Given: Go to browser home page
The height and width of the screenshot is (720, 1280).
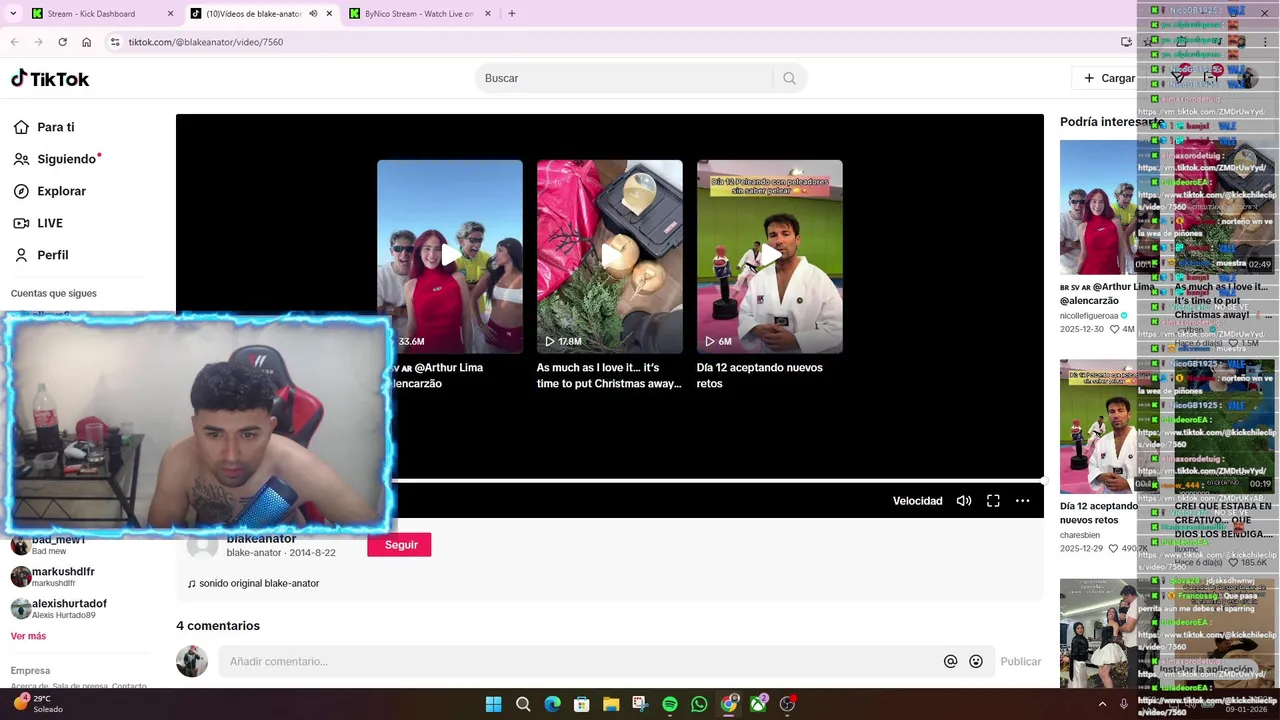Looking at the screenshot, I should pyautogui.click(x=87, y=42).
